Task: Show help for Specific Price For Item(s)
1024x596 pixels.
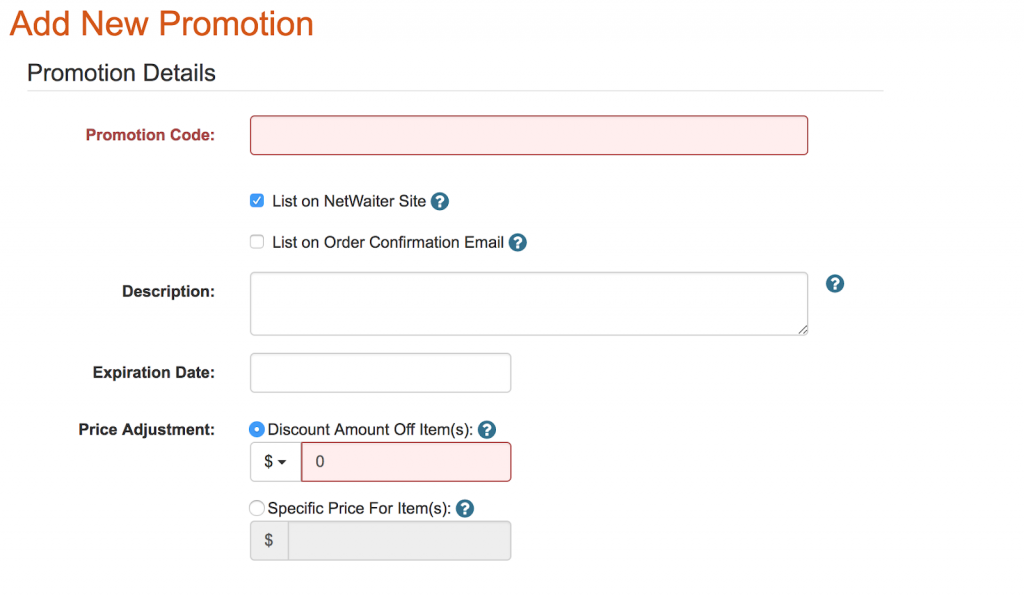Action: 465,509
